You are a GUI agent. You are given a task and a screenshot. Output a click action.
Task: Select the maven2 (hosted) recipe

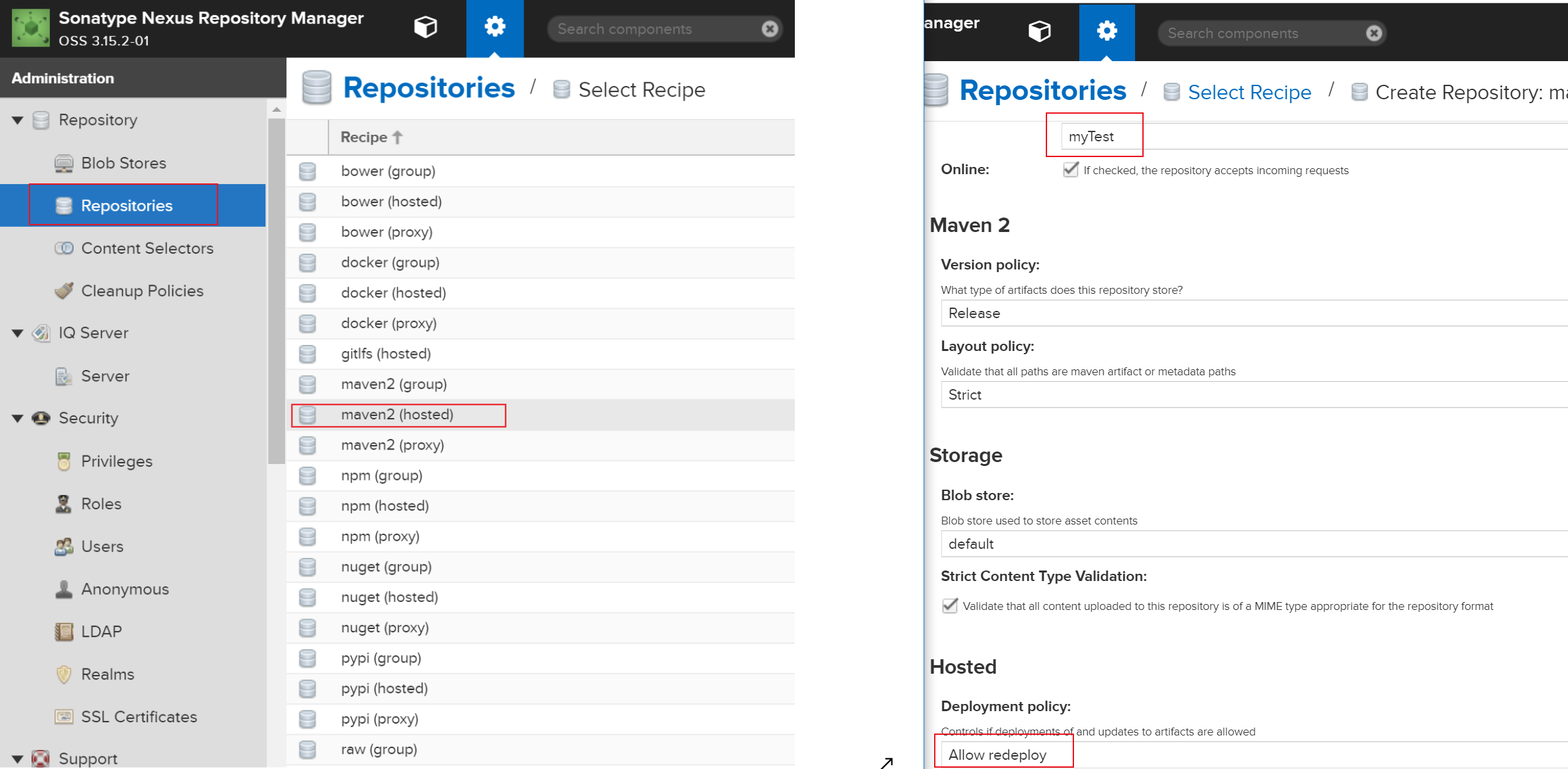[x=541, y=415]
